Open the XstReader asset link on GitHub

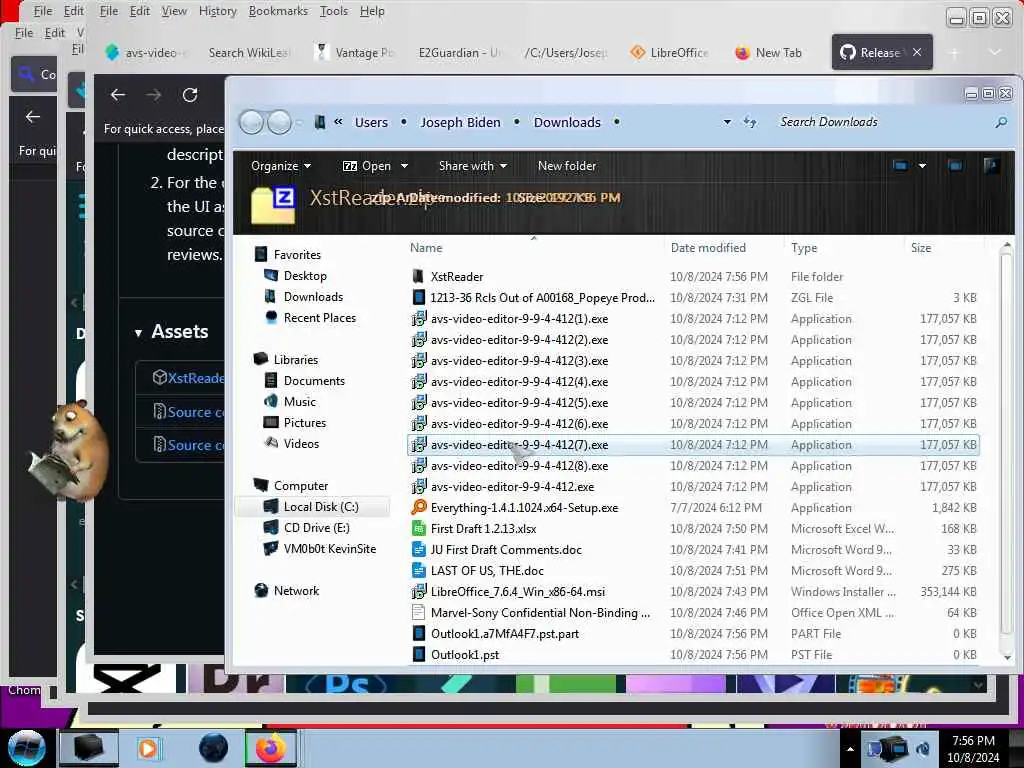tap(195, 378)
